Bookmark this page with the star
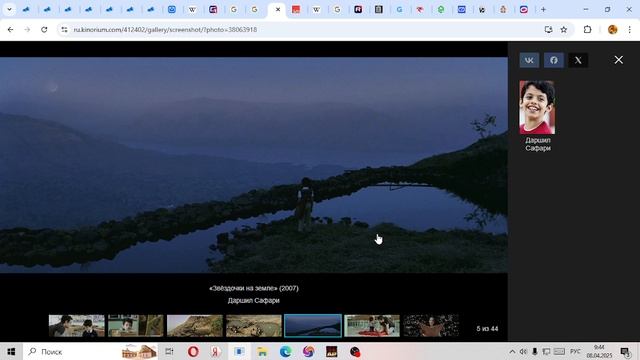 pos(564,29)
